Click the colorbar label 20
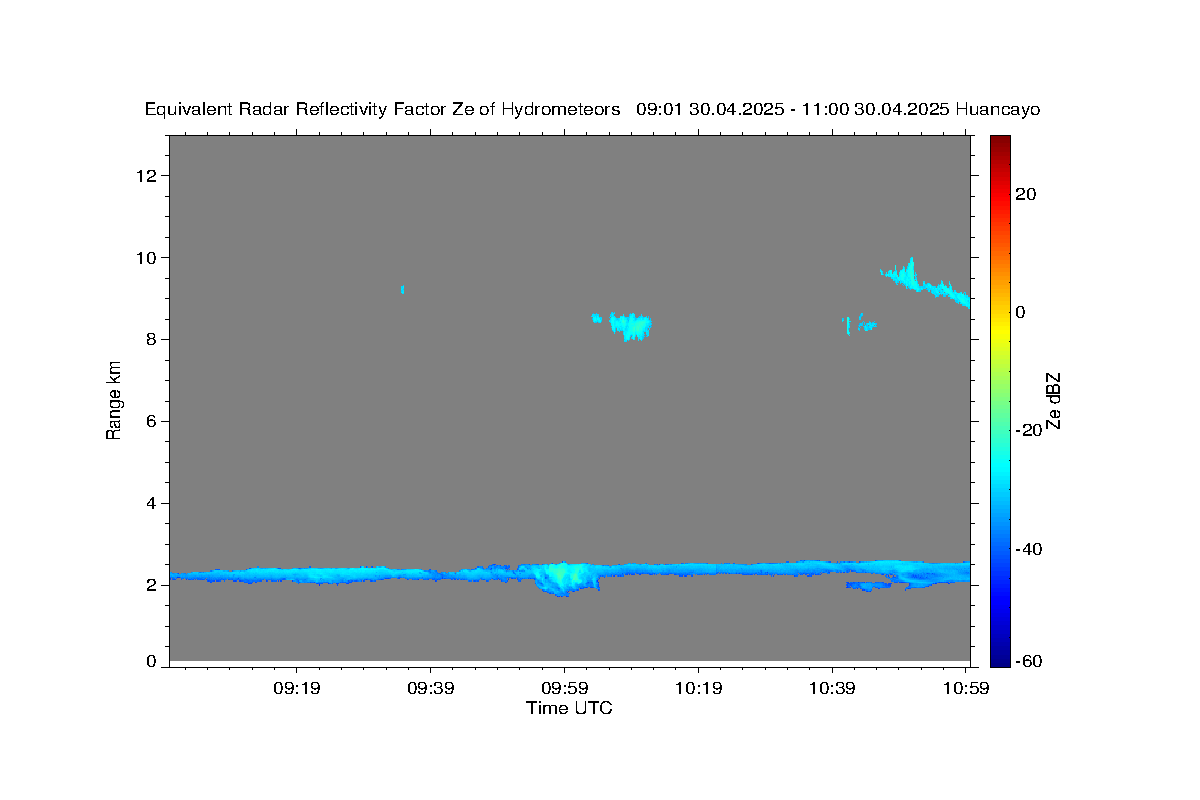Image resolution: width=1200 pixels, height=800 pixels. [x=1025, y=194]
